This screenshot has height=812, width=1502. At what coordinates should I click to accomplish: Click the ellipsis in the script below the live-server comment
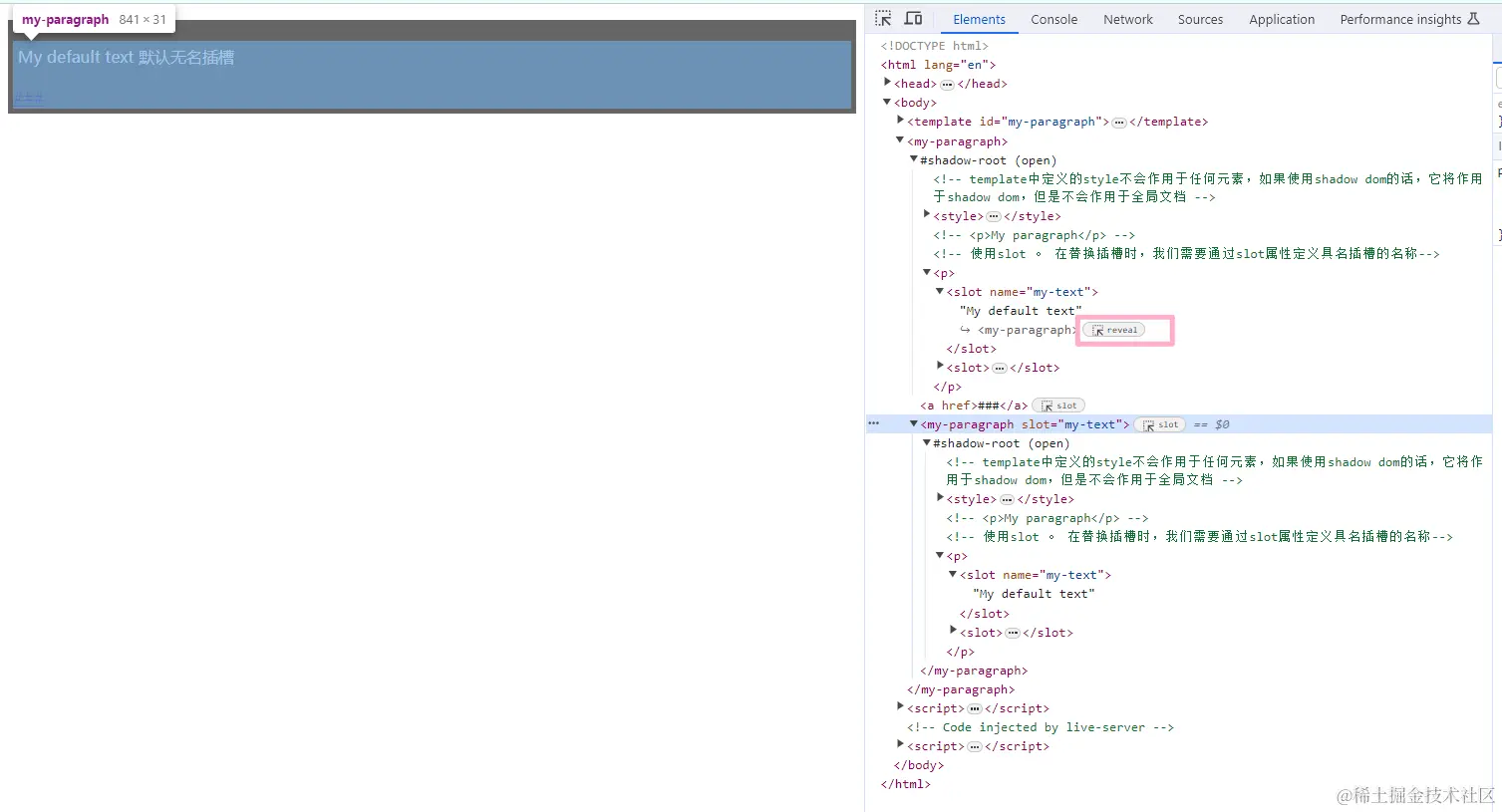click(x=975, y=747)
